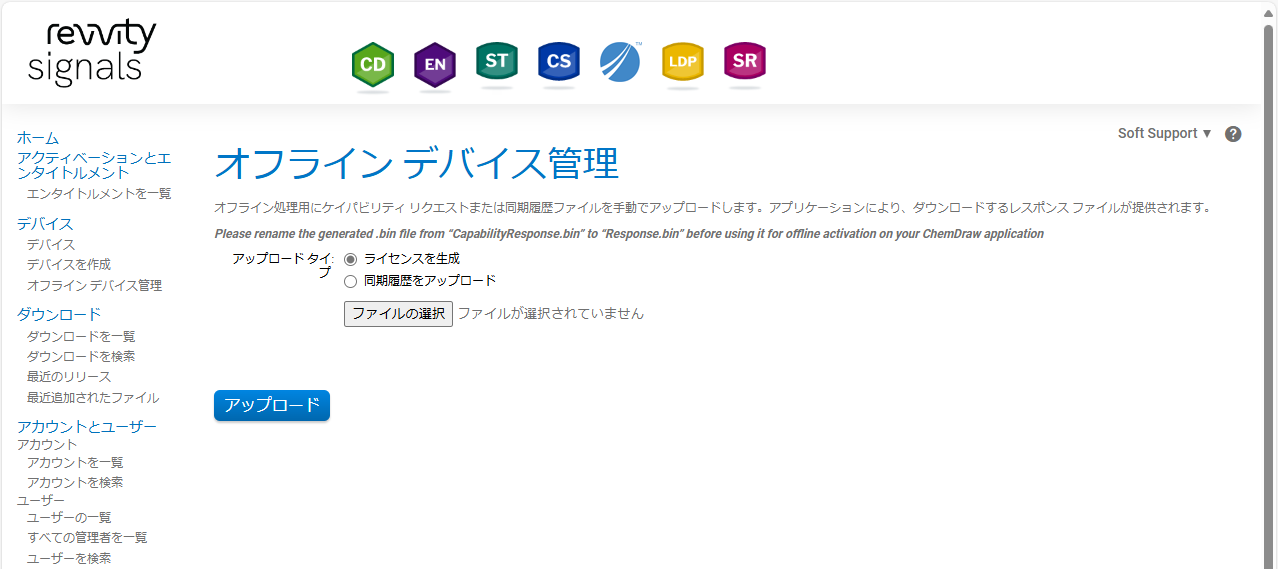Viewport: 1278px width, 569px height.
Task: Open the purple EN product icon
Action: pyautogui.click(x=435, y=65)
